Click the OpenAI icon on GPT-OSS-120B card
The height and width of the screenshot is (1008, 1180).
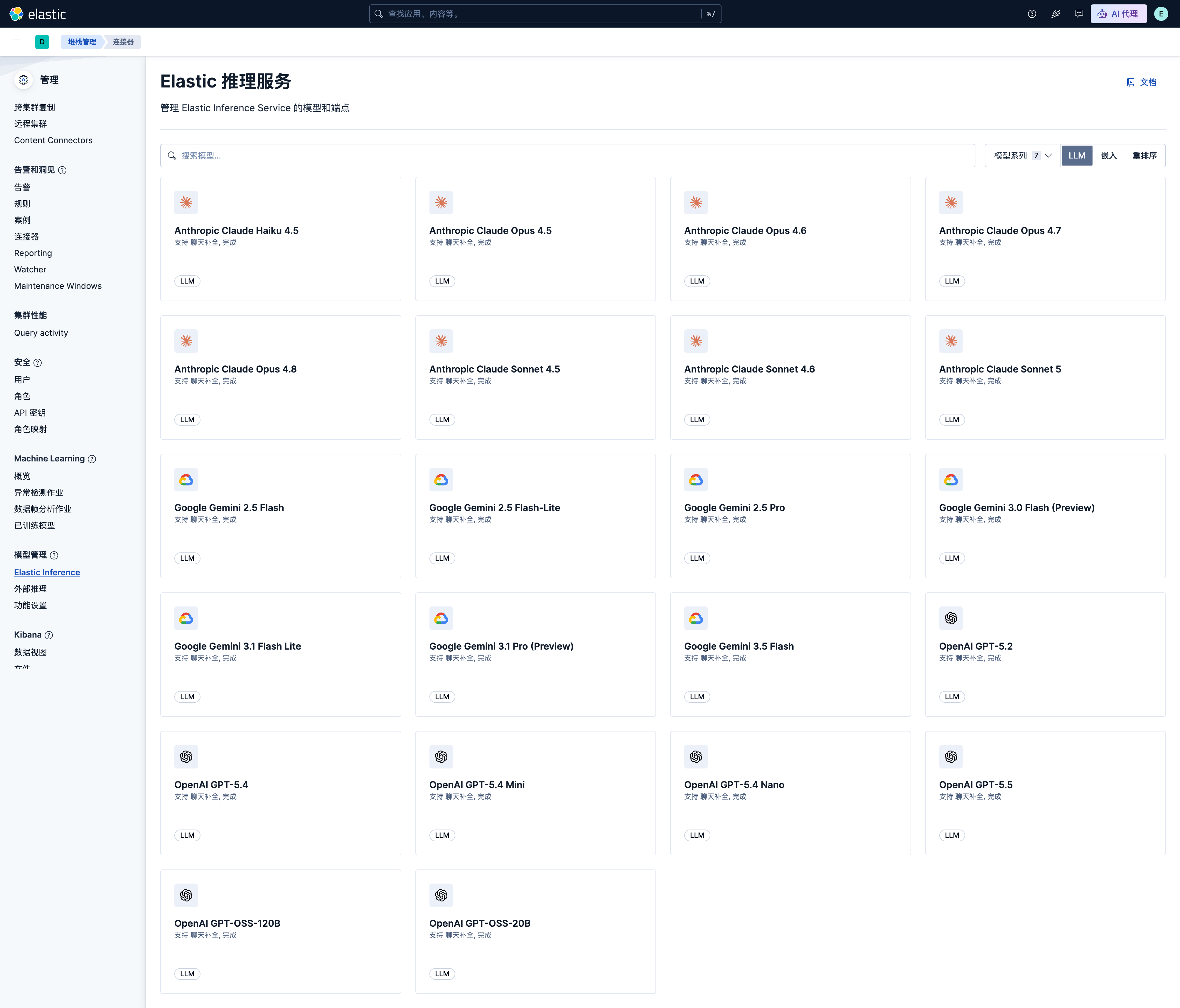pyautogui.click(x=186, y=895)
